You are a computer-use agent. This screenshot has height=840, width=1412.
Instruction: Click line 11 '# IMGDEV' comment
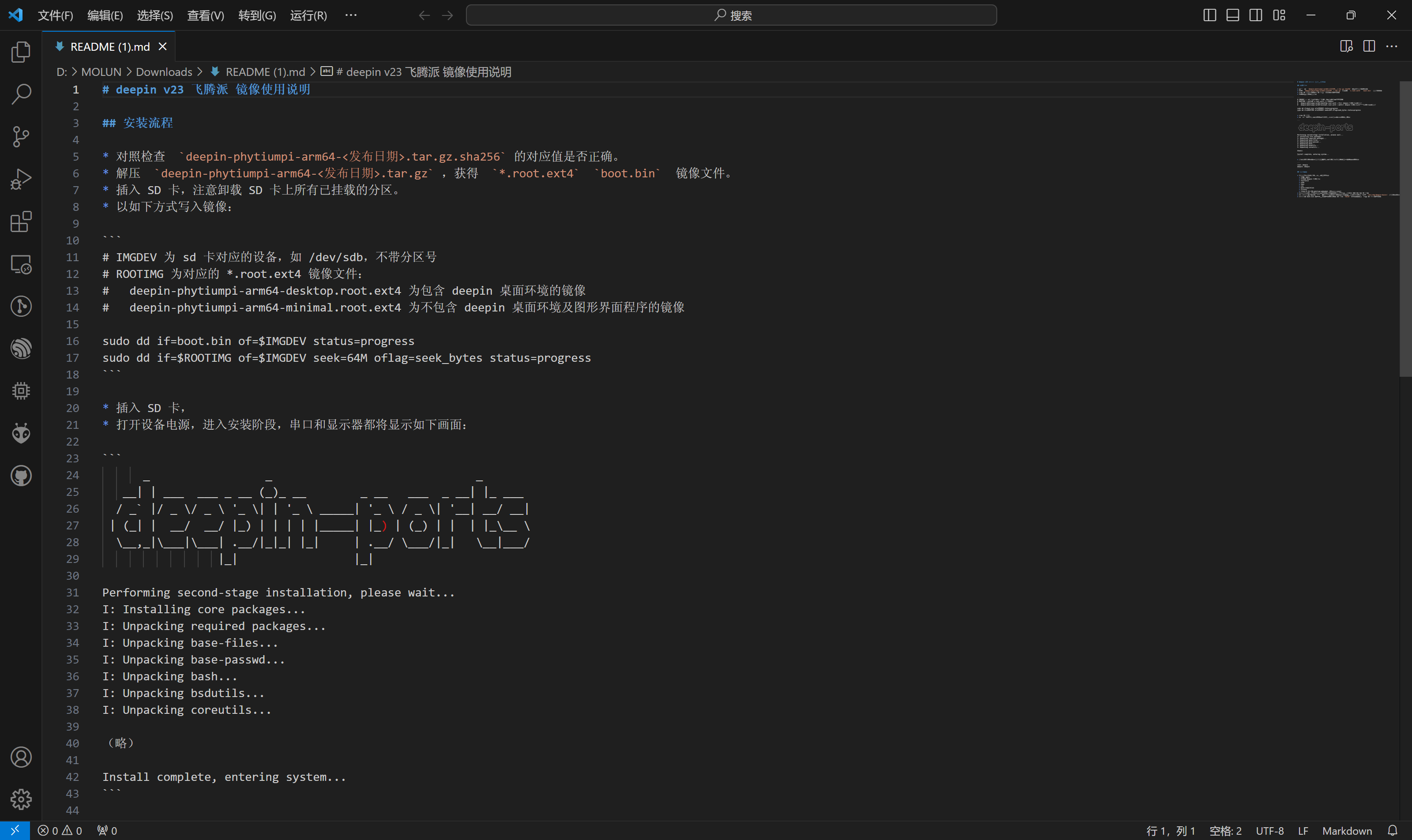(270, 257)
